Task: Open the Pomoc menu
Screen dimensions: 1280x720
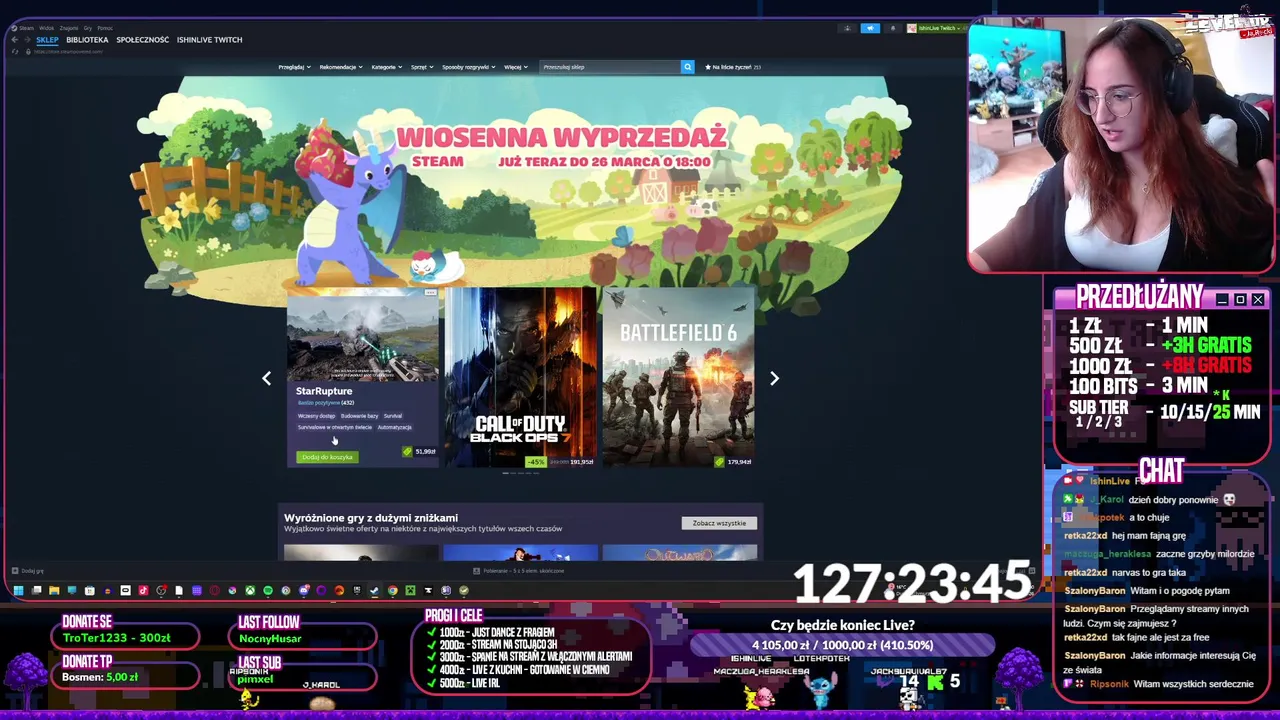Action: (105, 28)
